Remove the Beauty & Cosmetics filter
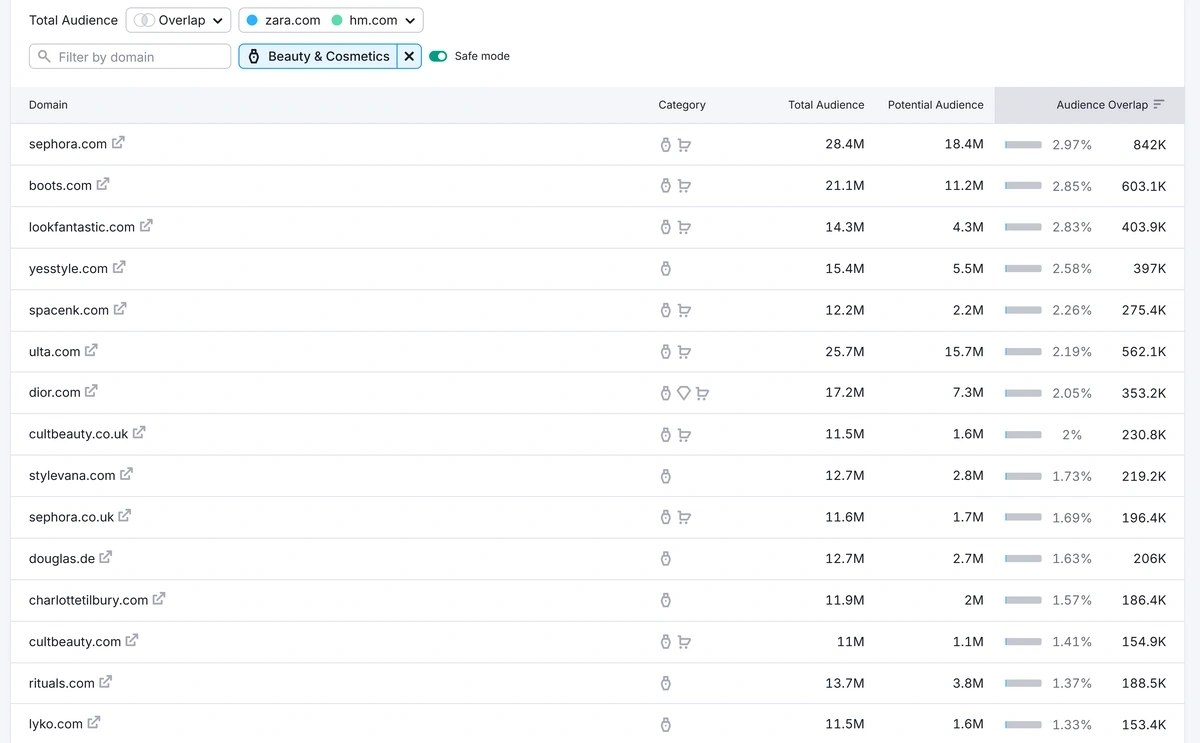 click(409, 56)
